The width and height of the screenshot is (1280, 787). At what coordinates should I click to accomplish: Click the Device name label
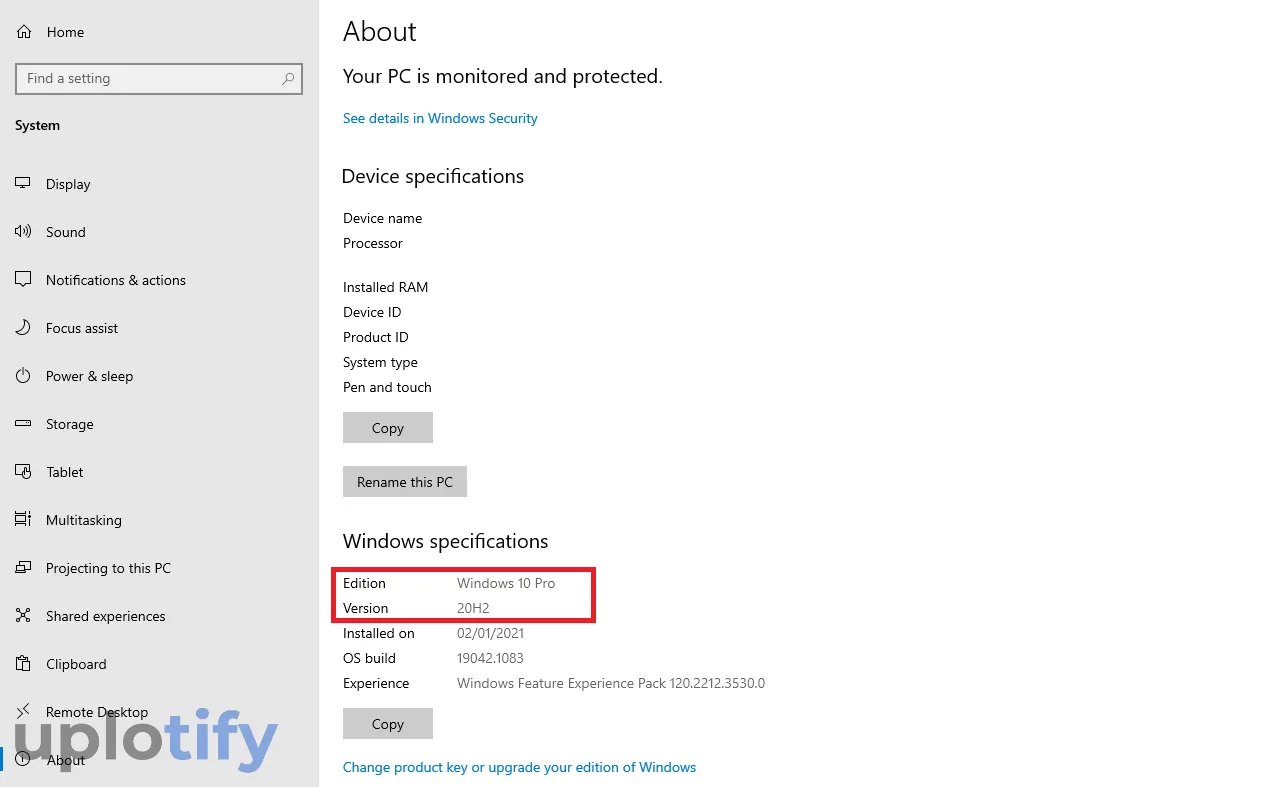point(382,218)
